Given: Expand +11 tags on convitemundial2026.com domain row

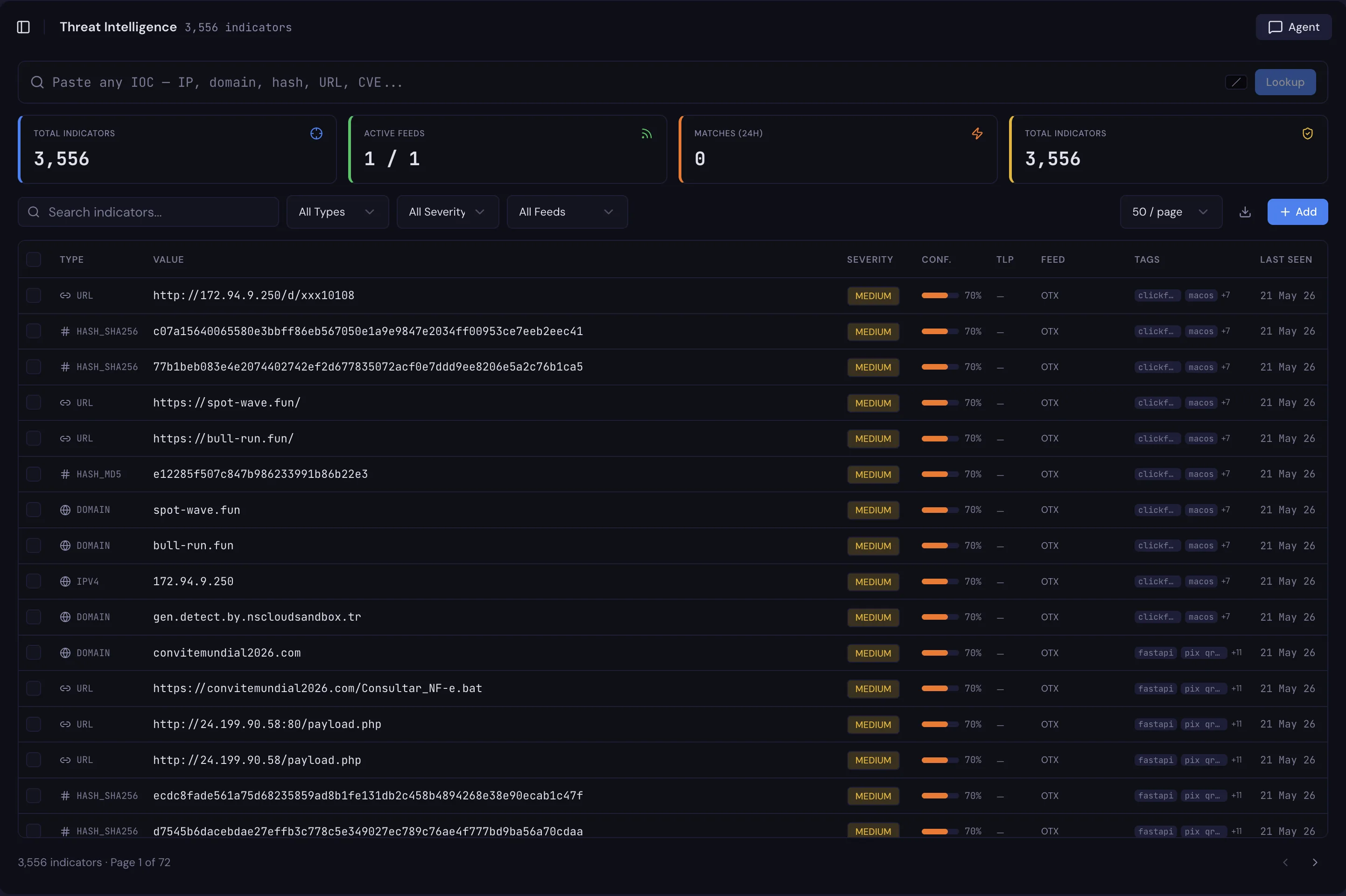Looking at the screenshot, I should pos(1236,652).
